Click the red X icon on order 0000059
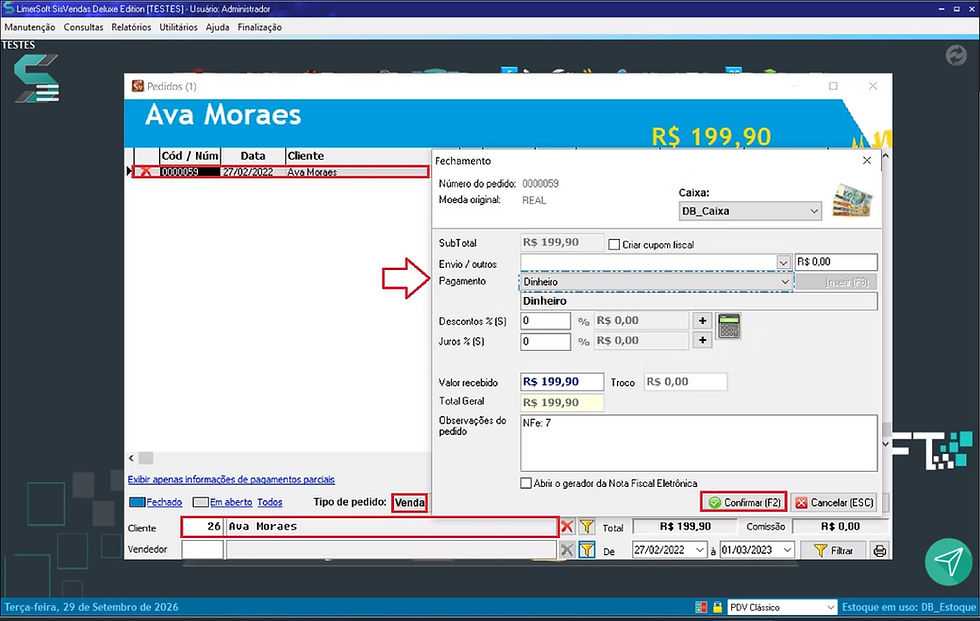The width and height of the screenshot is (980, 621). tap(146, 172)
